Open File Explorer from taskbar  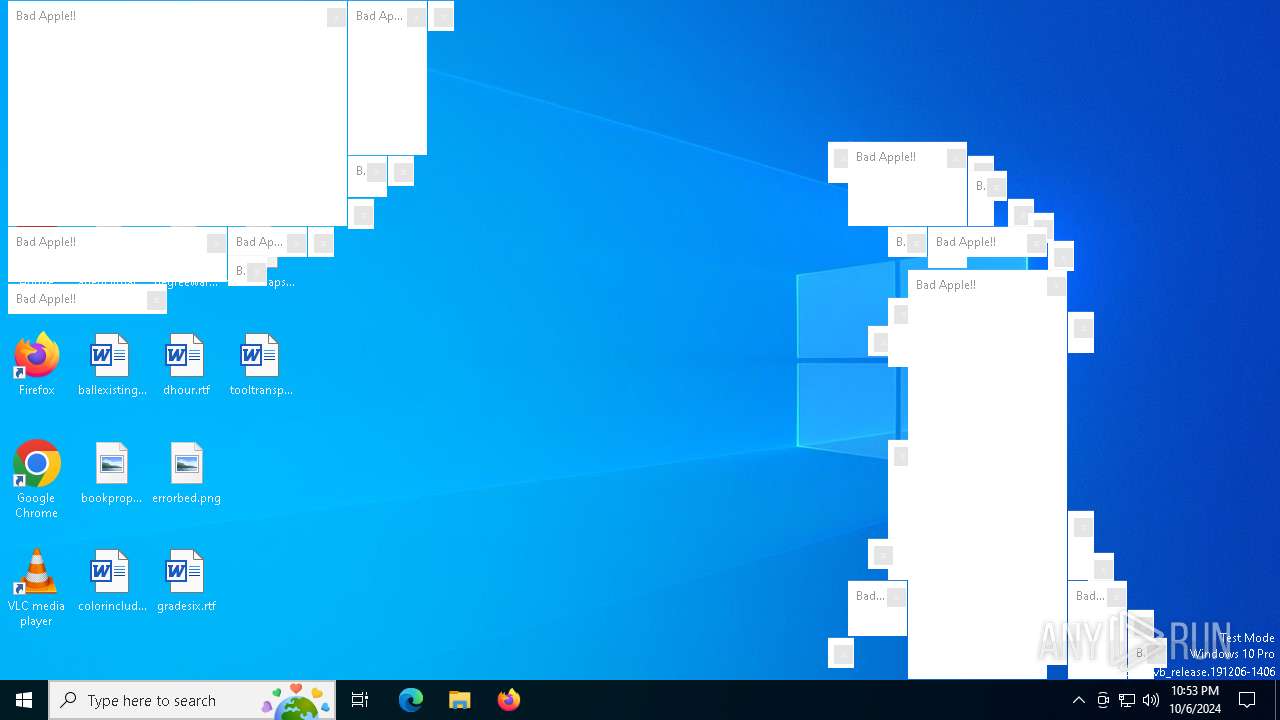(460, 700)
